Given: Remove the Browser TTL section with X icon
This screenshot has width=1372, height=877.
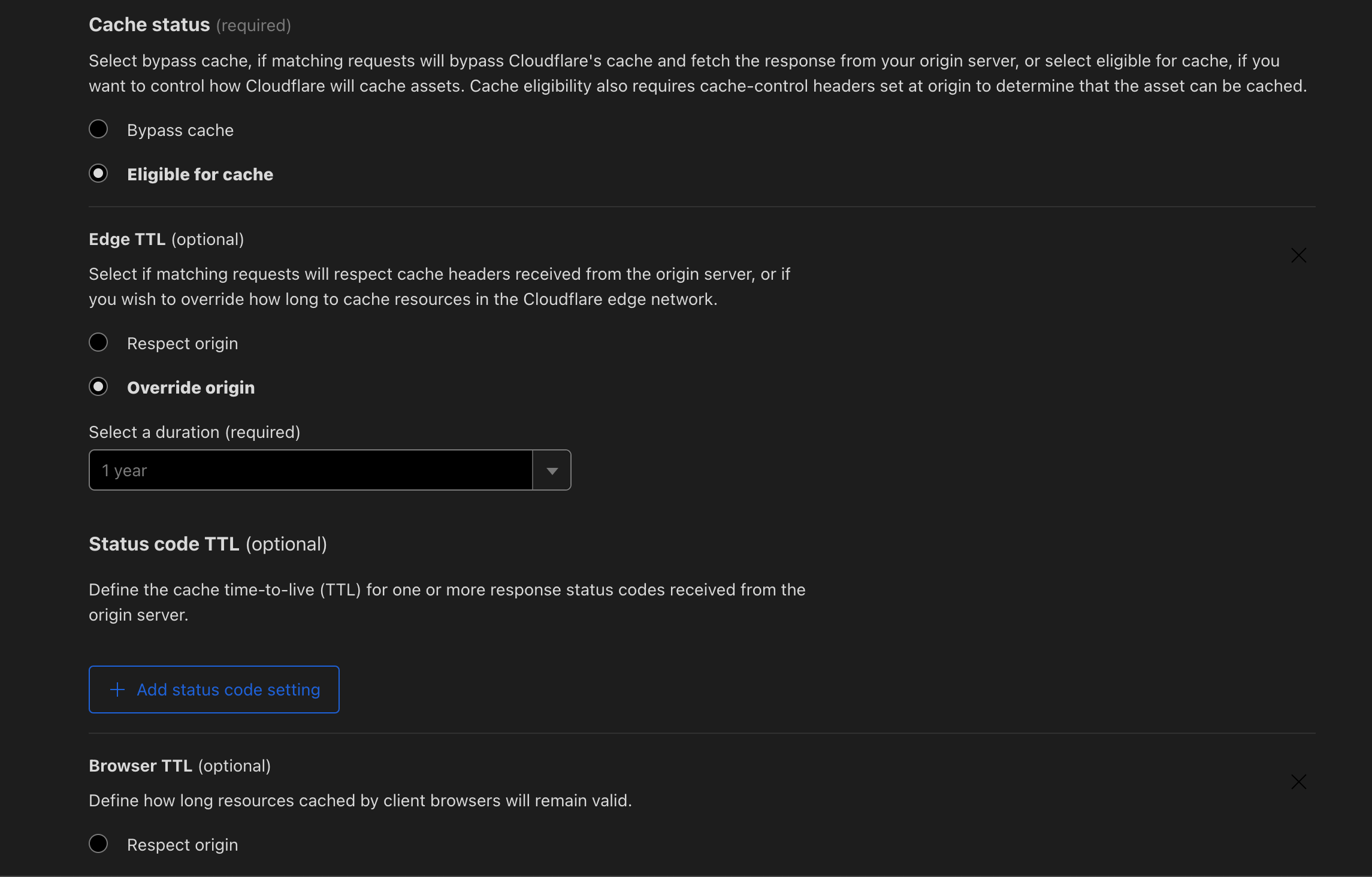Looking at the screenshot, I should click(1298, 781).
